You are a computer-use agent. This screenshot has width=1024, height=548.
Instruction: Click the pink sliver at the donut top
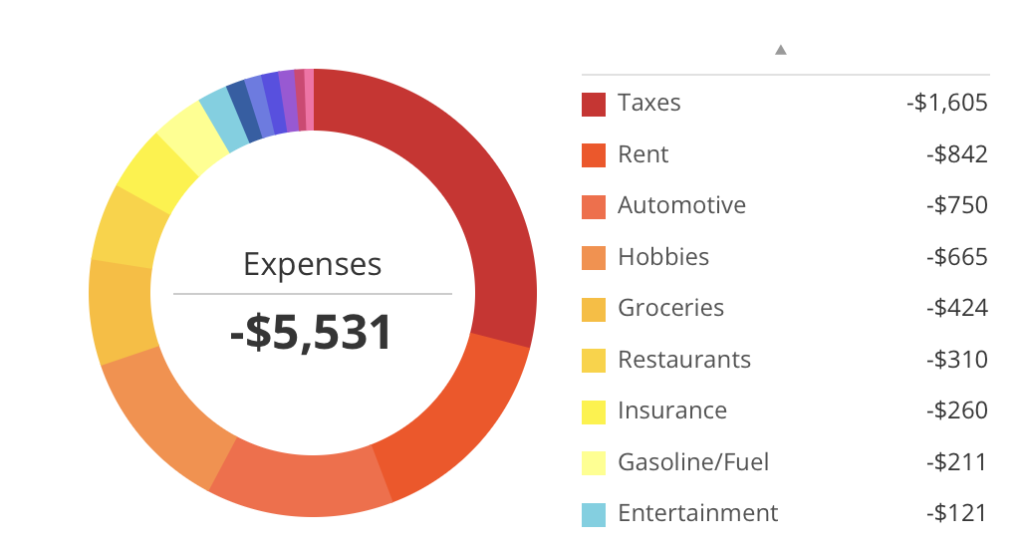[309, 86]
